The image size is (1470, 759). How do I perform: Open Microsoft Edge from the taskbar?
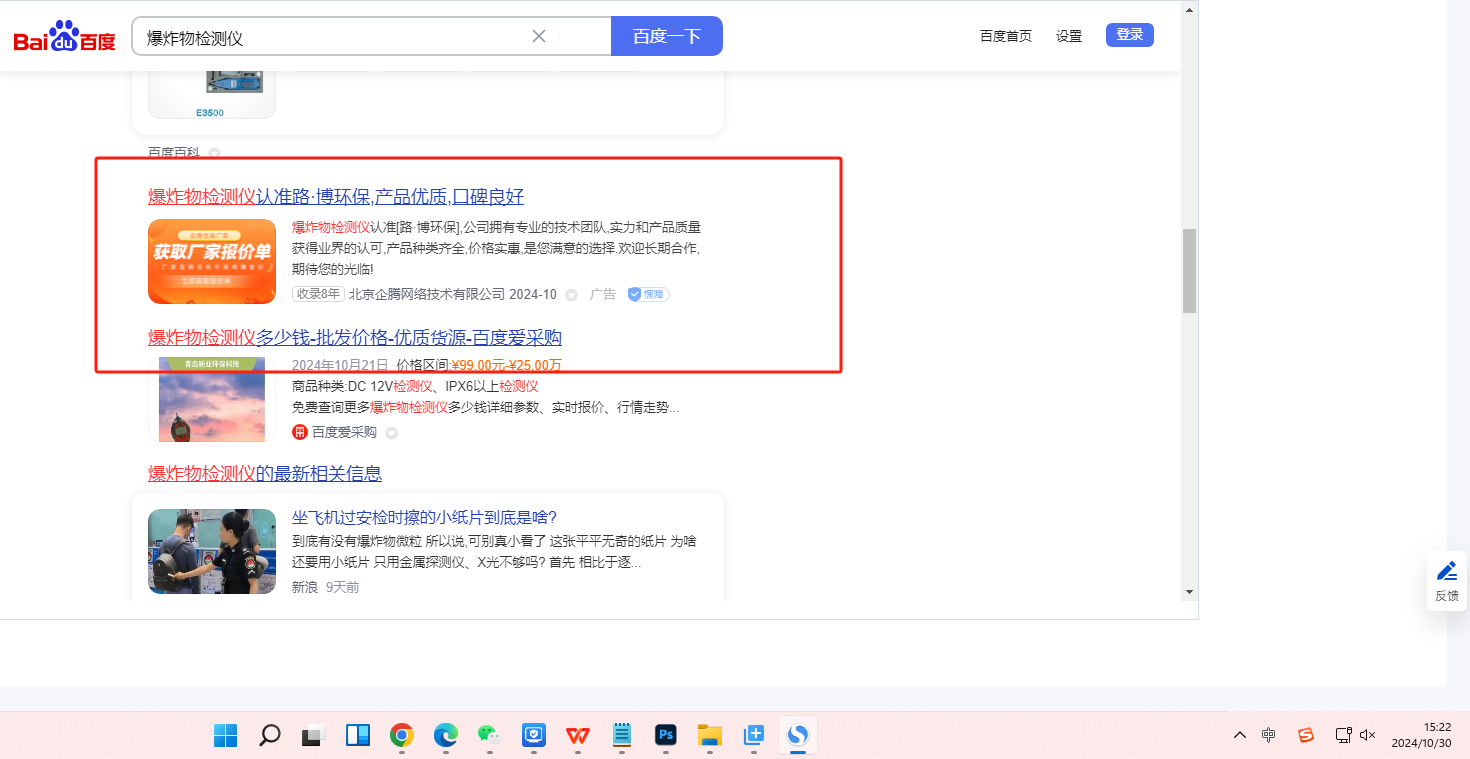coord(445,736)
